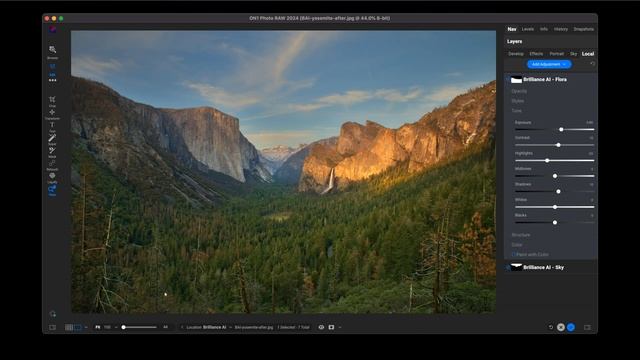Screen dimensions: 640x360
Task: Click the Contrast slider handle
Action: click(558, 145)
